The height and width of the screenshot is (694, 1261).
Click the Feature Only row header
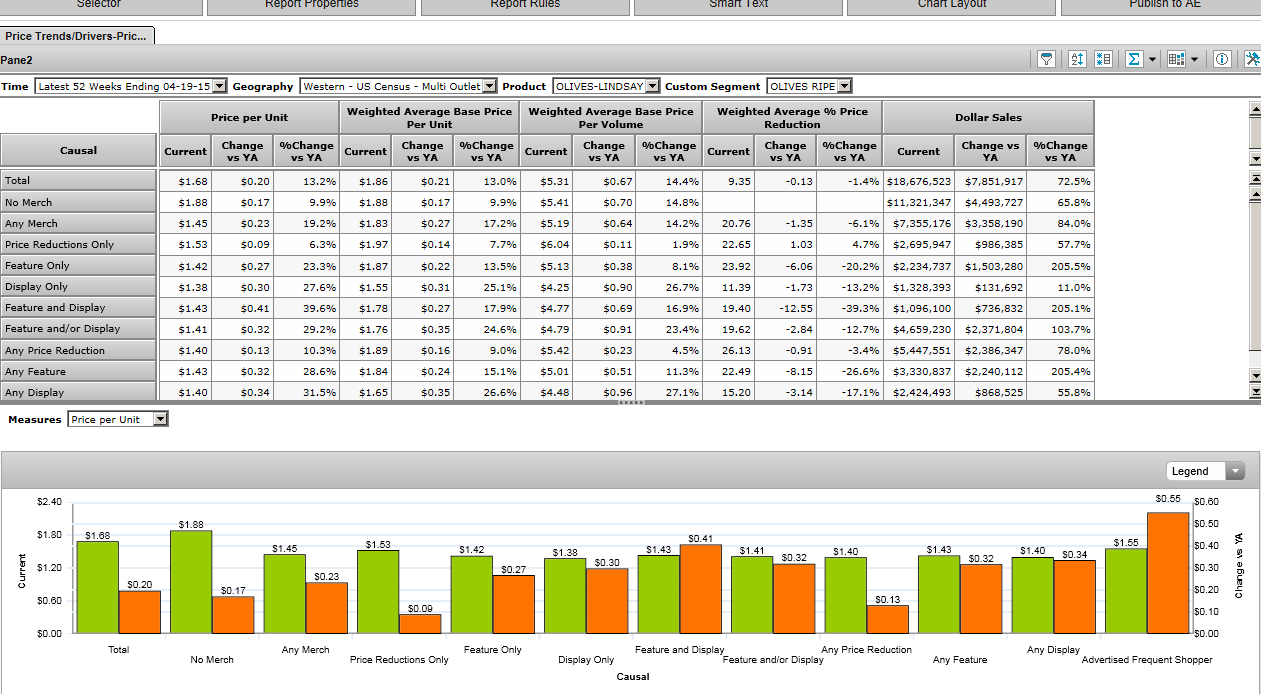point(78,266)
